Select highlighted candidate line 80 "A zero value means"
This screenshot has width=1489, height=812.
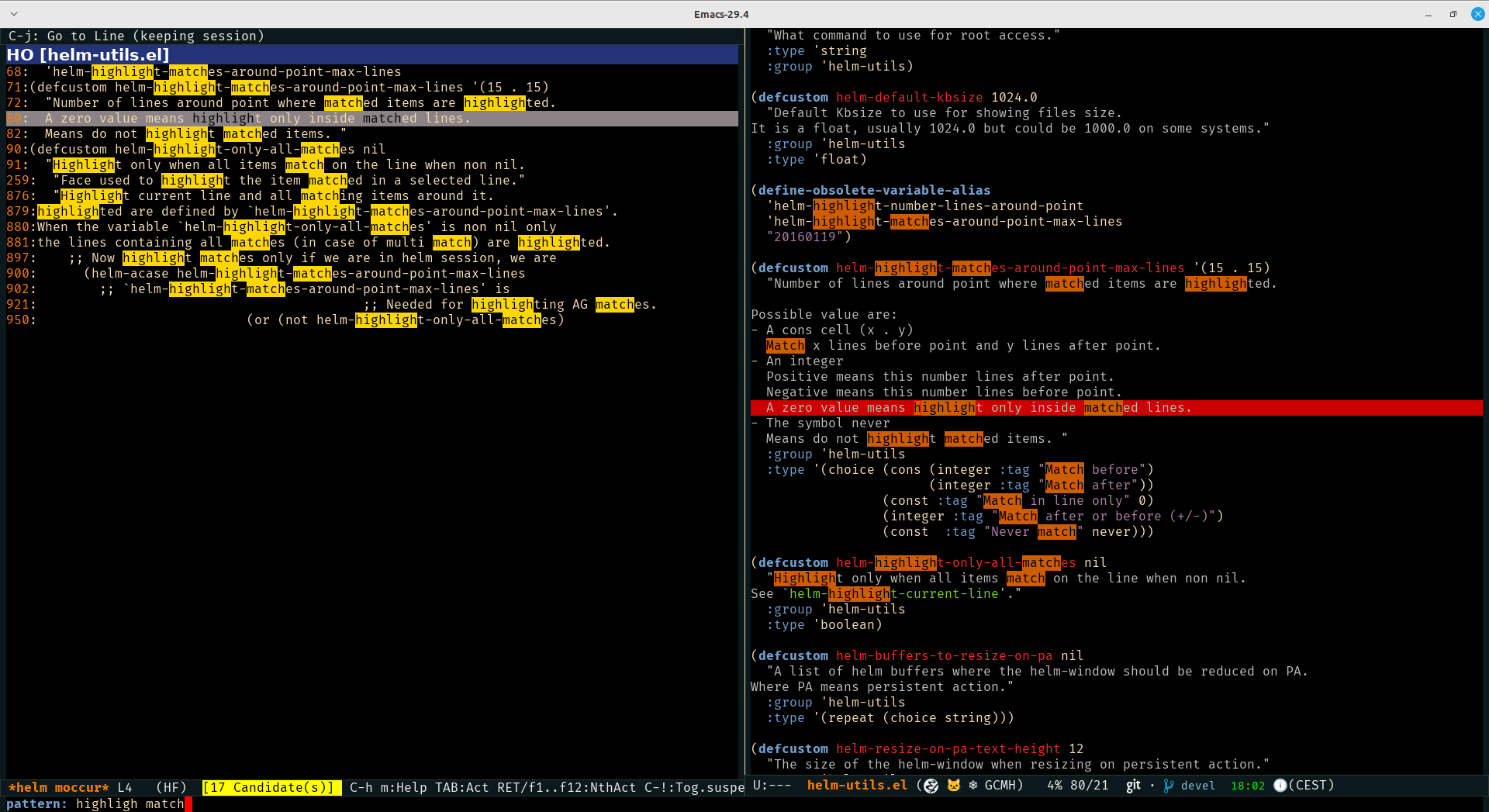(372, 118)
